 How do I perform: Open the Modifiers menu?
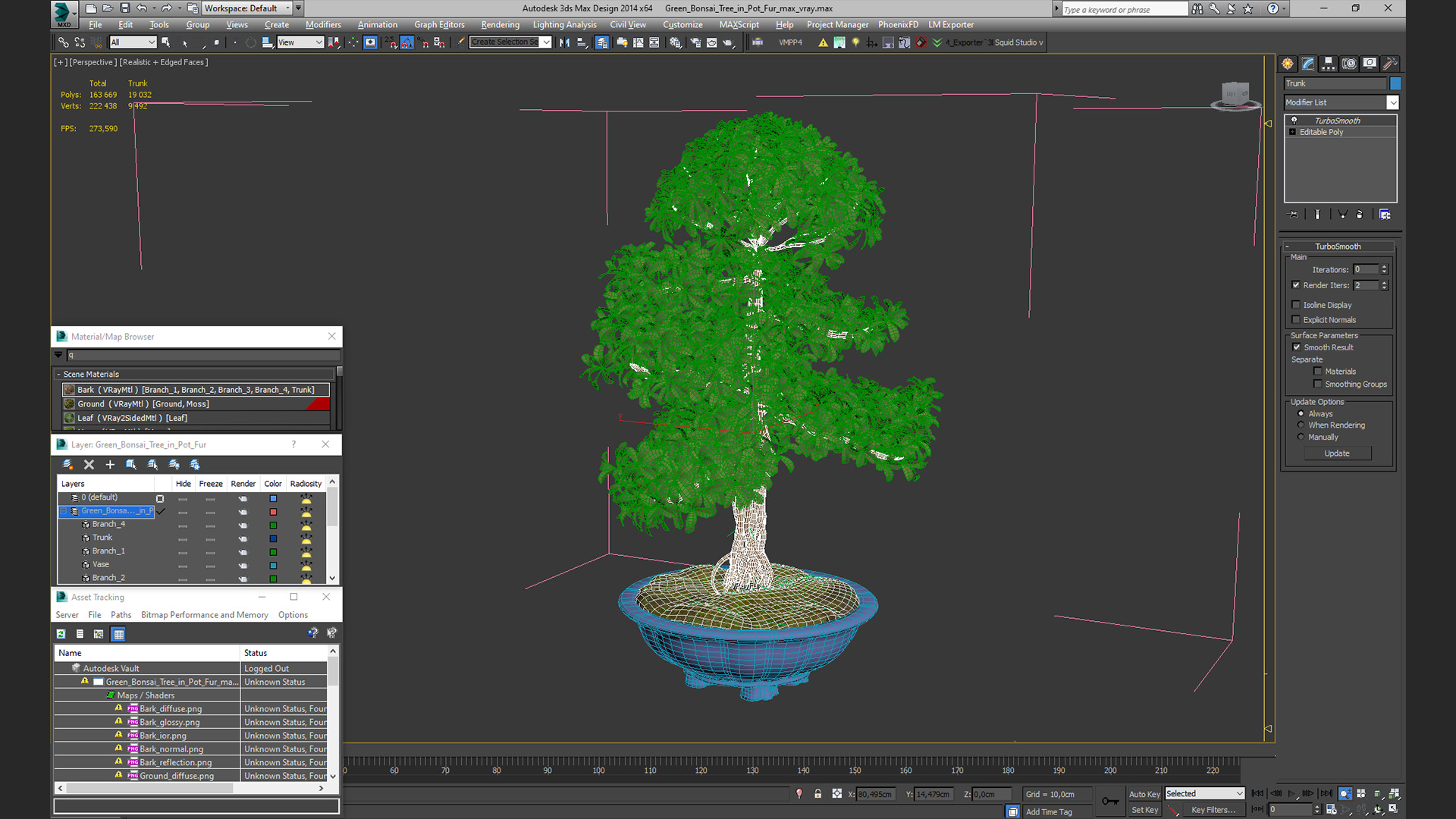tap(323, 25)
